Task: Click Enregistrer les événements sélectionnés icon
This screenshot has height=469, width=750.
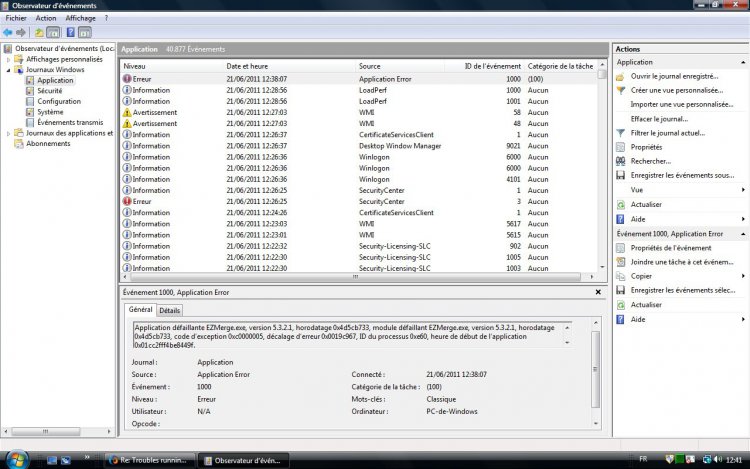Action: pos(620,290)
